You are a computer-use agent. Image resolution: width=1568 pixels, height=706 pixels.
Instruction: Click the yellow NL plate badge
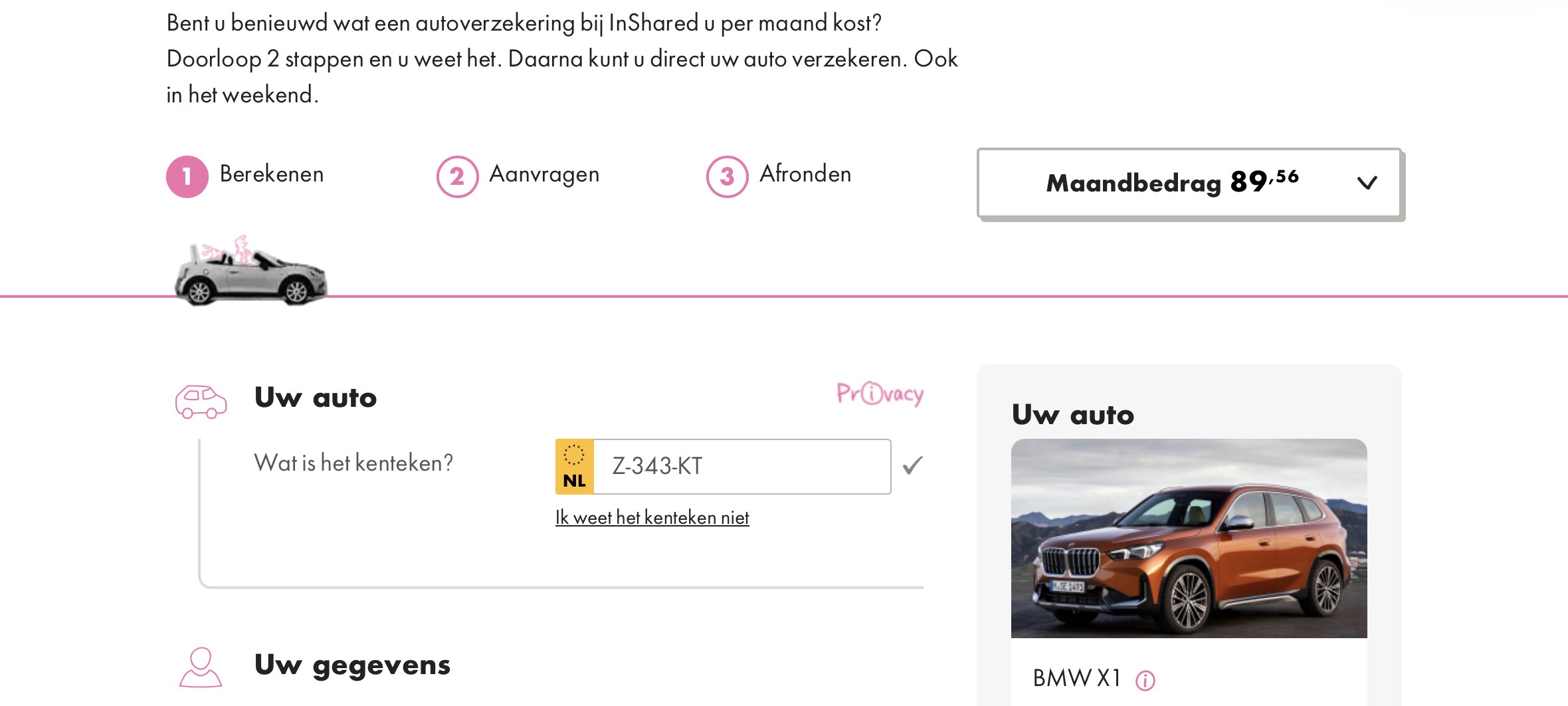575,467
